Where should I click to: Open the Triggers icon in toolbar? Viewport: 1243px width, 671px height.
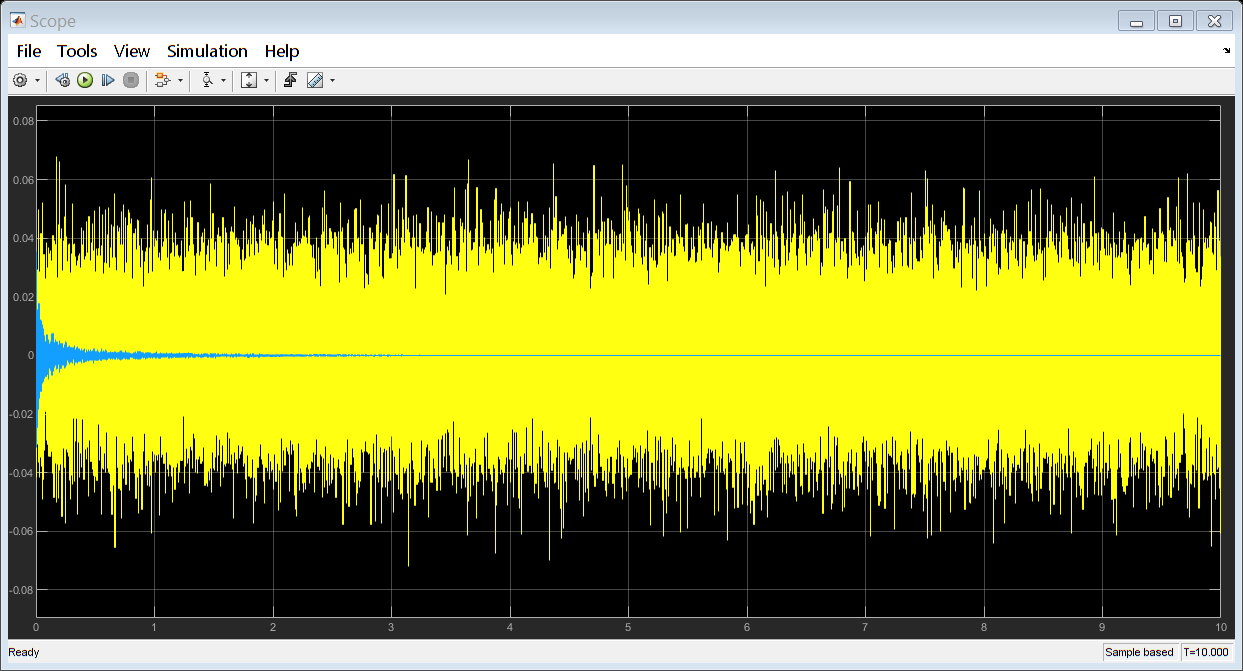tap(291, 80)
